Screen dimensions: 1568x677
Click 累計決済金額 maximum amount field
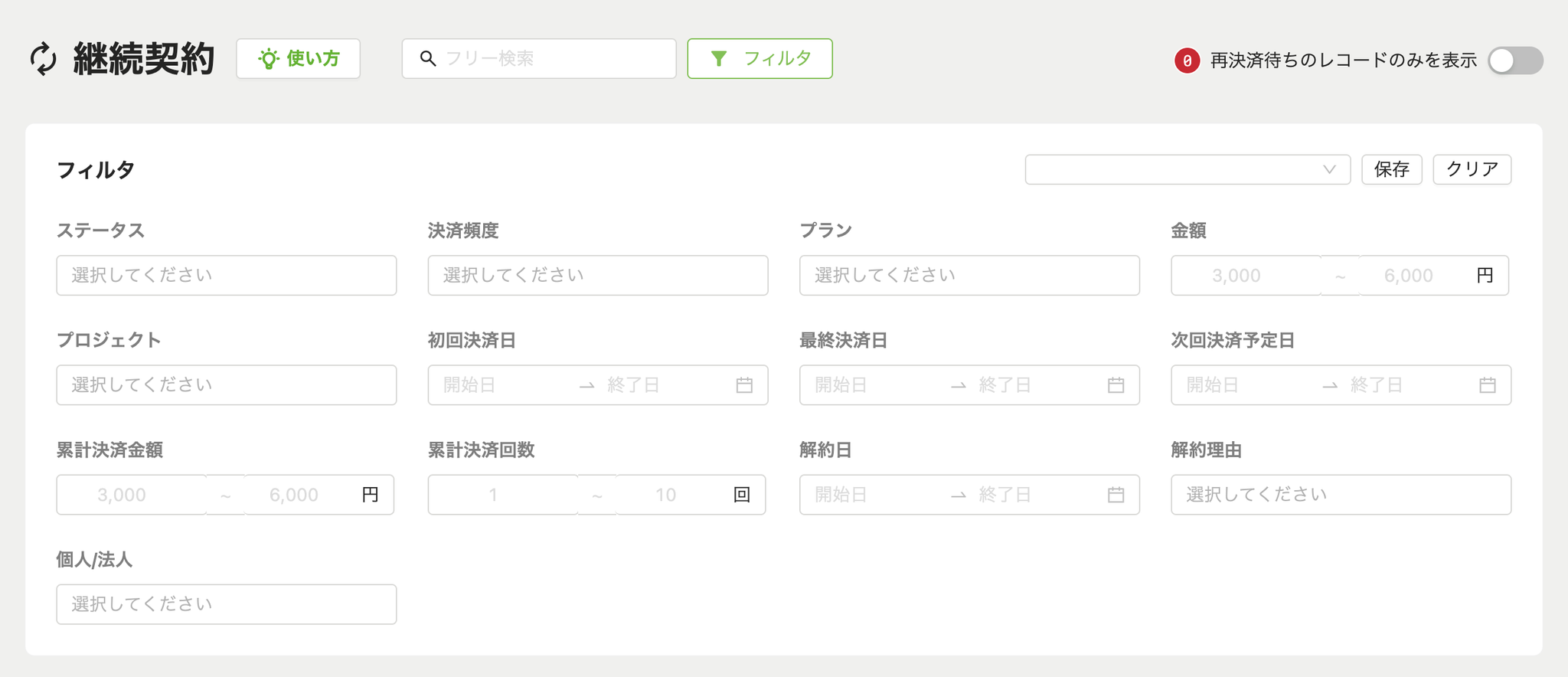point(294,495)
